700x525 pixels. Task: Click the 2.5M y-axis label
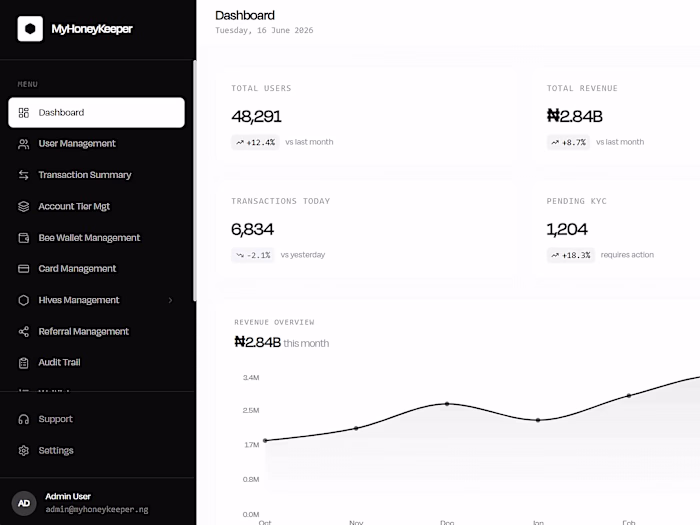click(x=251, y=410)
